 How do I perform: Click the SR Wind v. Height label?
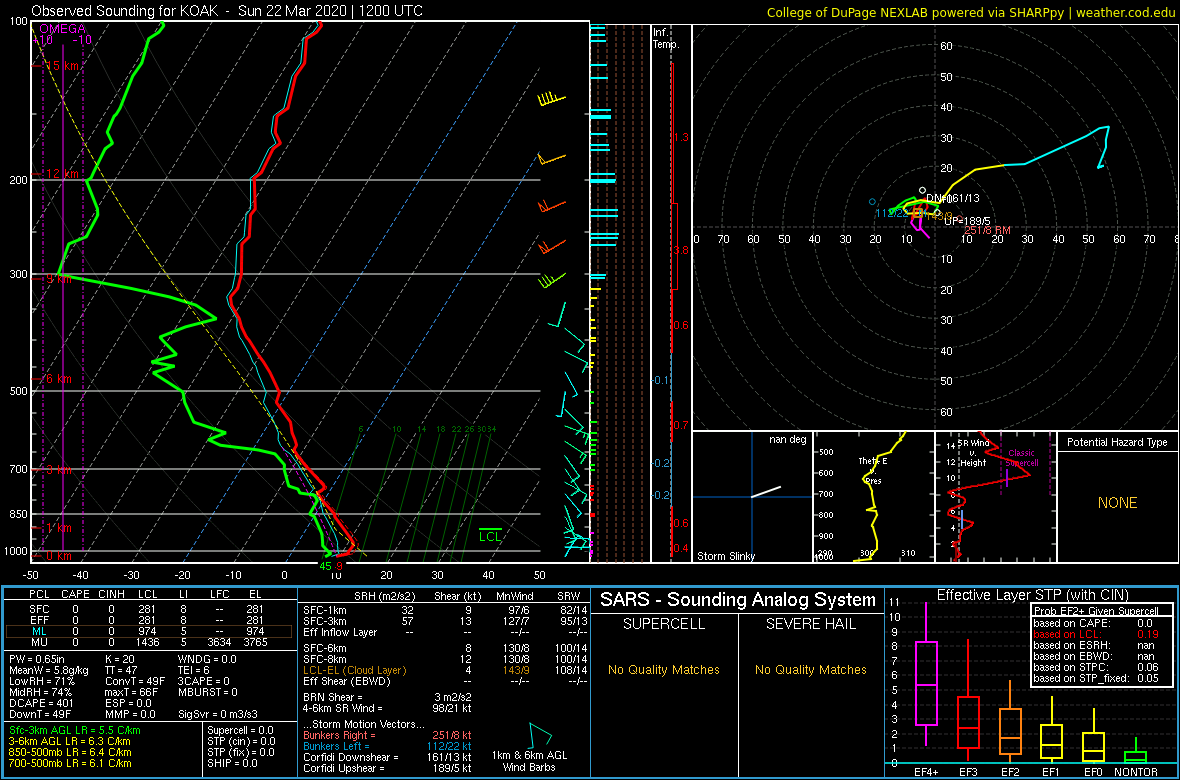coord(974,453)
